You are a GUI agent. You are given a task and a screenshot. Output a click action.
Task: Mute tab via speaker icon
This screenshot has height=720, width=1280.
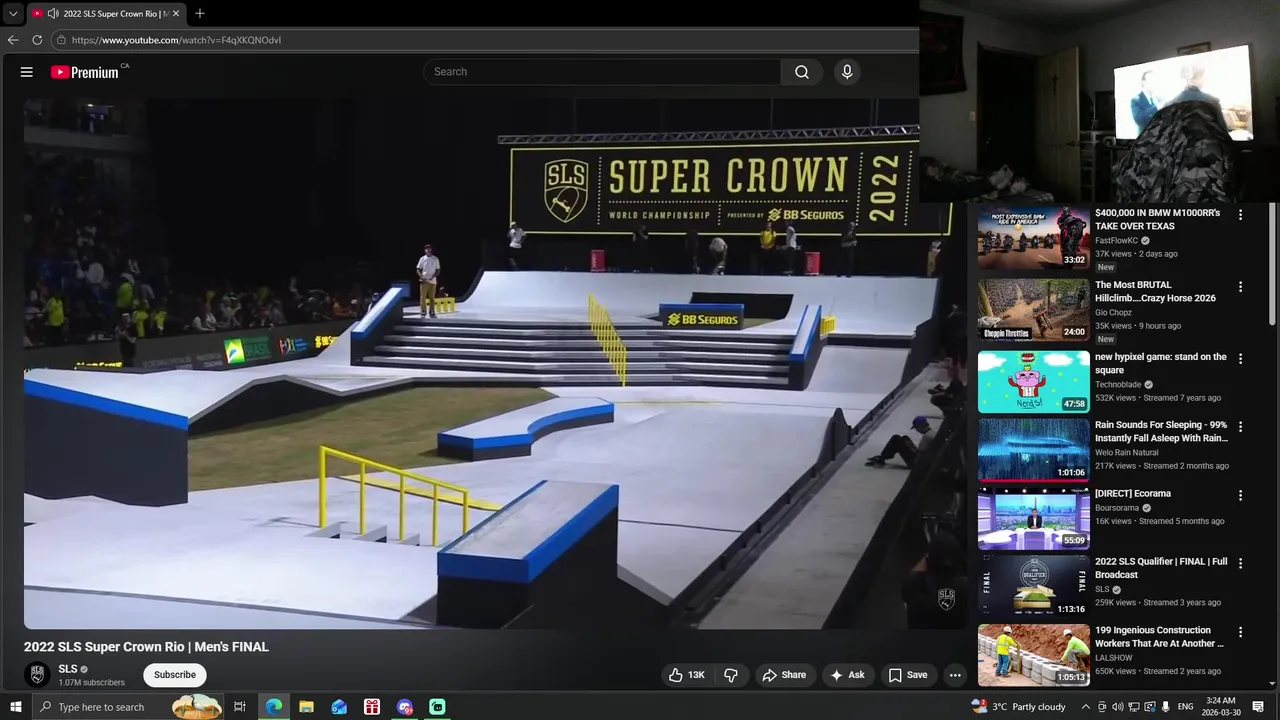(x=52, y=14)
